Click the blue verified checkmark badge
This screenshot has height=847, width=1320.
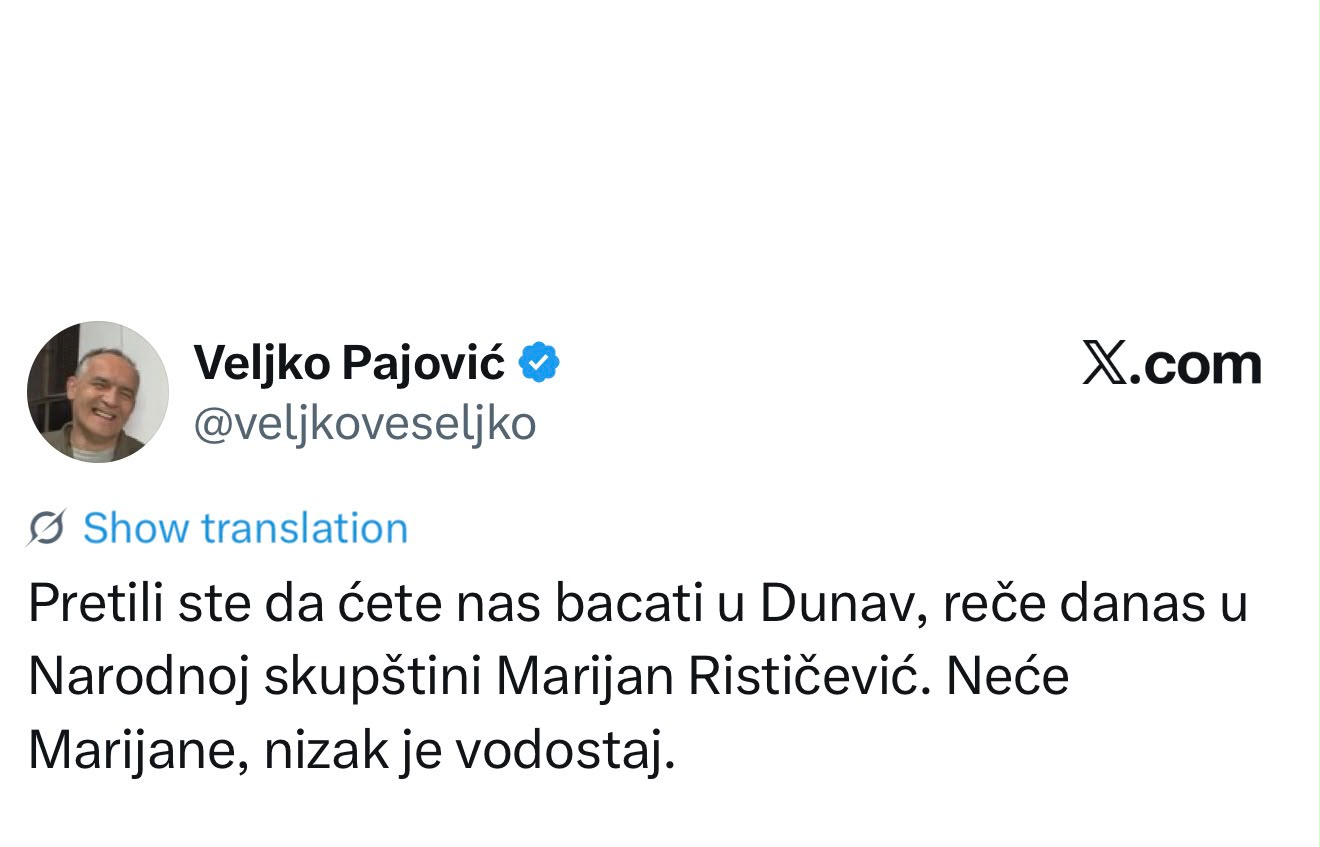tap(539, 362)
